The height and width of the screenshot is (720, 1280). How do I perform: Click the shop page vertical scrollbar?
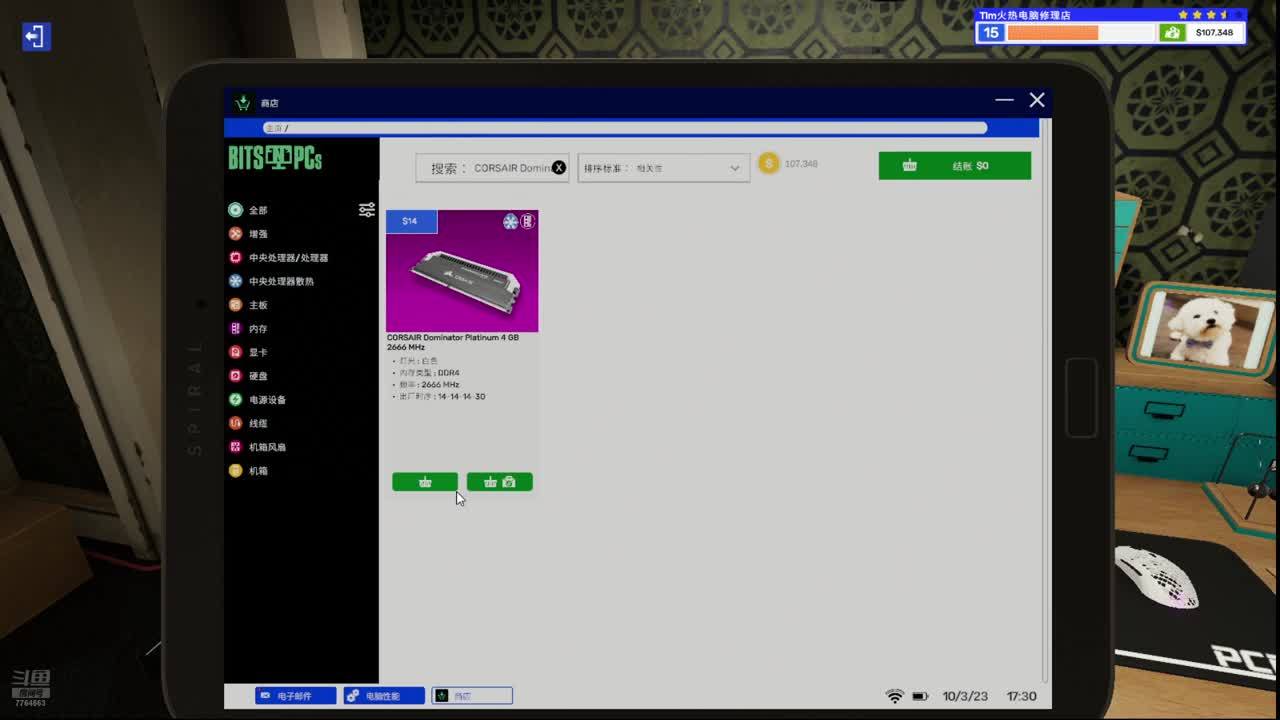coord(1045,400)
